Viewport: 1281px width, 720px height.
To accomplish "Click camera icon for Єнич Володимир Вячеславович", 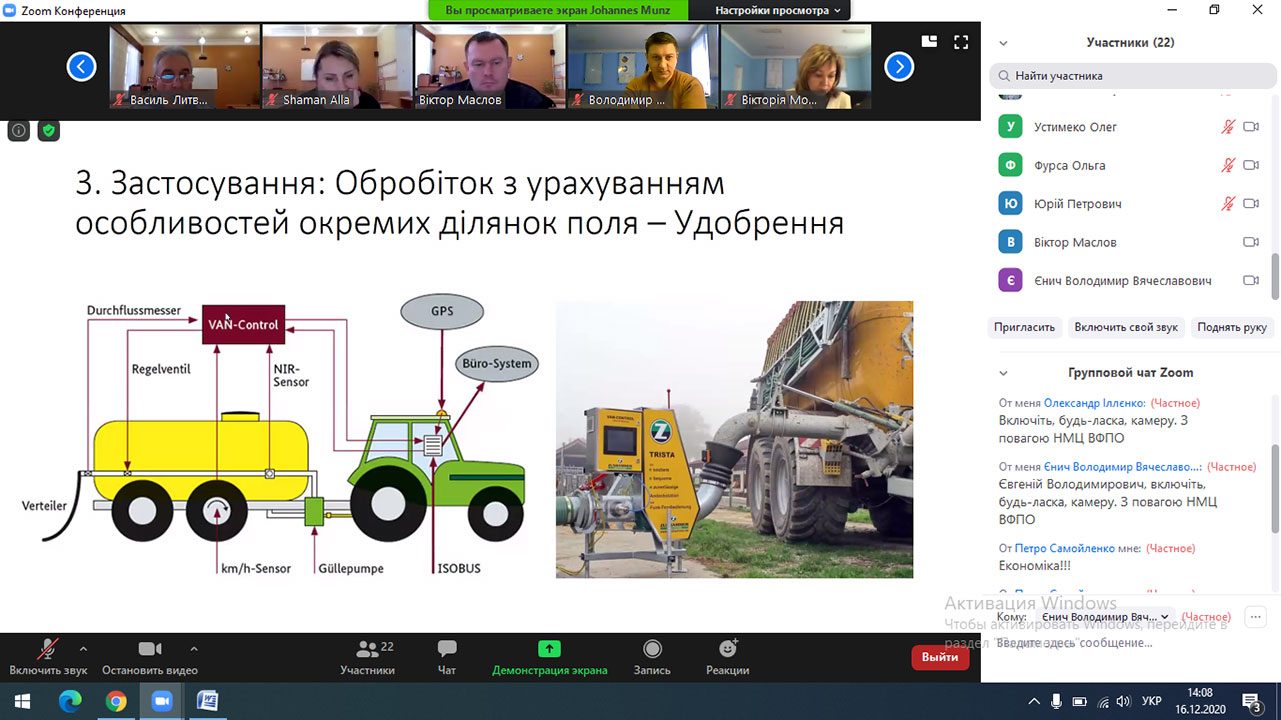I will point(1251,281).
